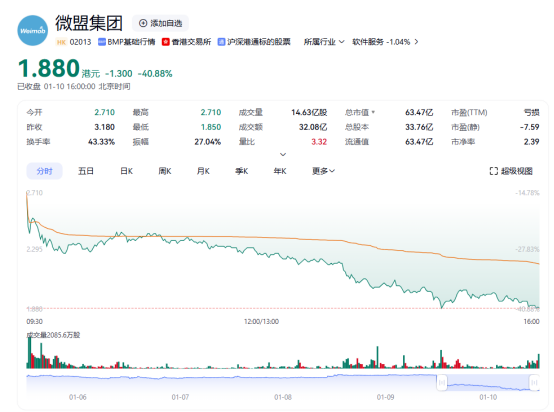Screen dimensions: 554x412
Task: Click the 12:00/13:00 time axis label
Action: coord(261,322)
